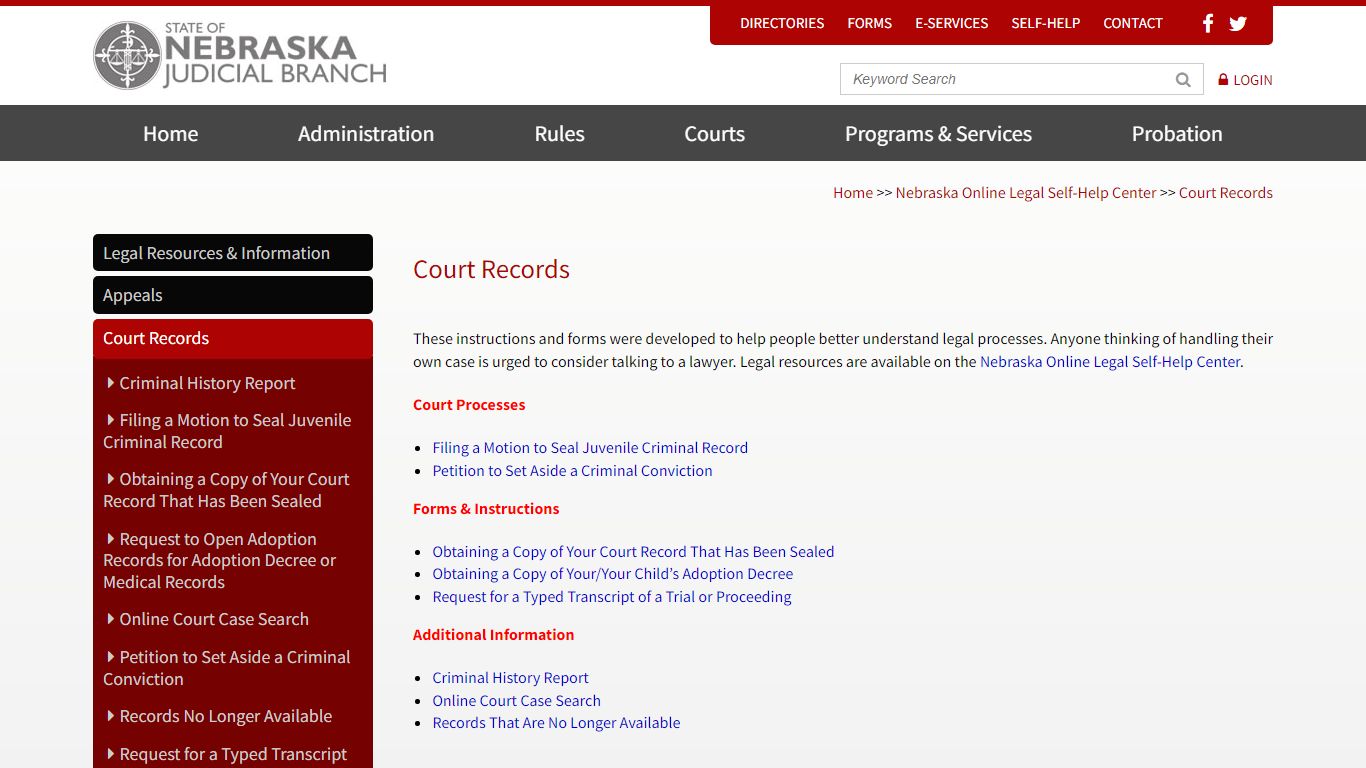Screen dimensions: 1366x768
Task: Expand the Criminal History Report sidebar item
Action: click(x=206, y=383)
